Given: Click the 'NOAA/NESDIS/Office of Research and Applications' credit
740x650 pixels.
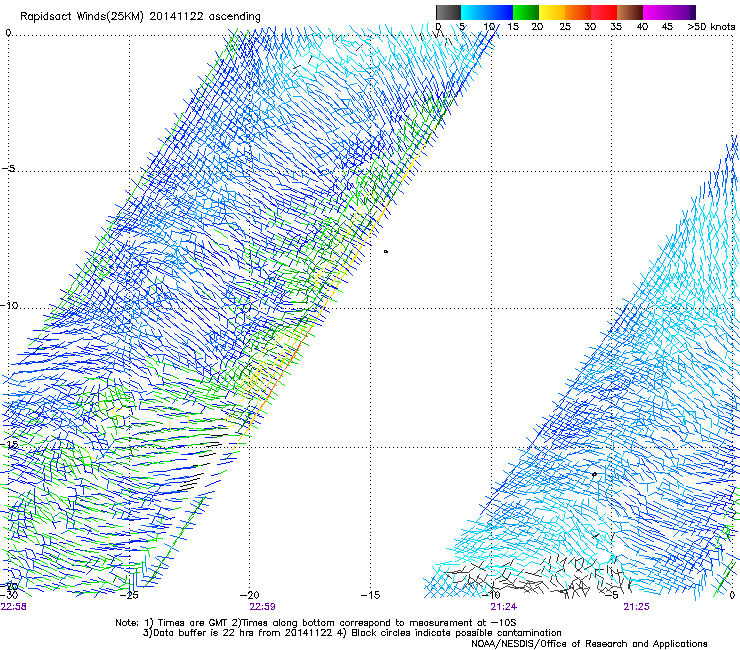Looking at the screenshot, I should (x=589, y=644).
